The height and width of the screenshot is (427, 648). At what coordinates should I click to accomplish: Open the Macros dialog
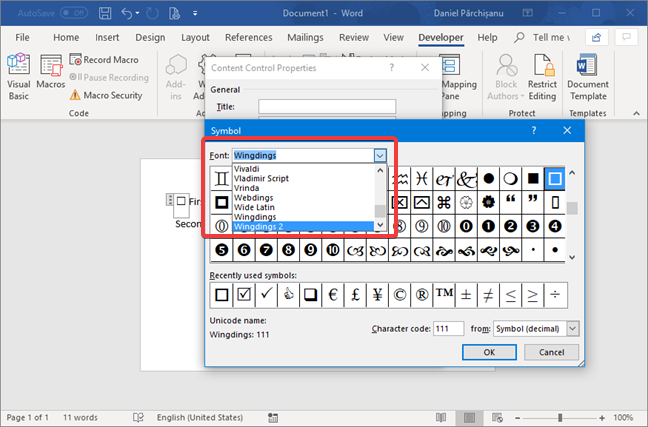tap(51, 71)
